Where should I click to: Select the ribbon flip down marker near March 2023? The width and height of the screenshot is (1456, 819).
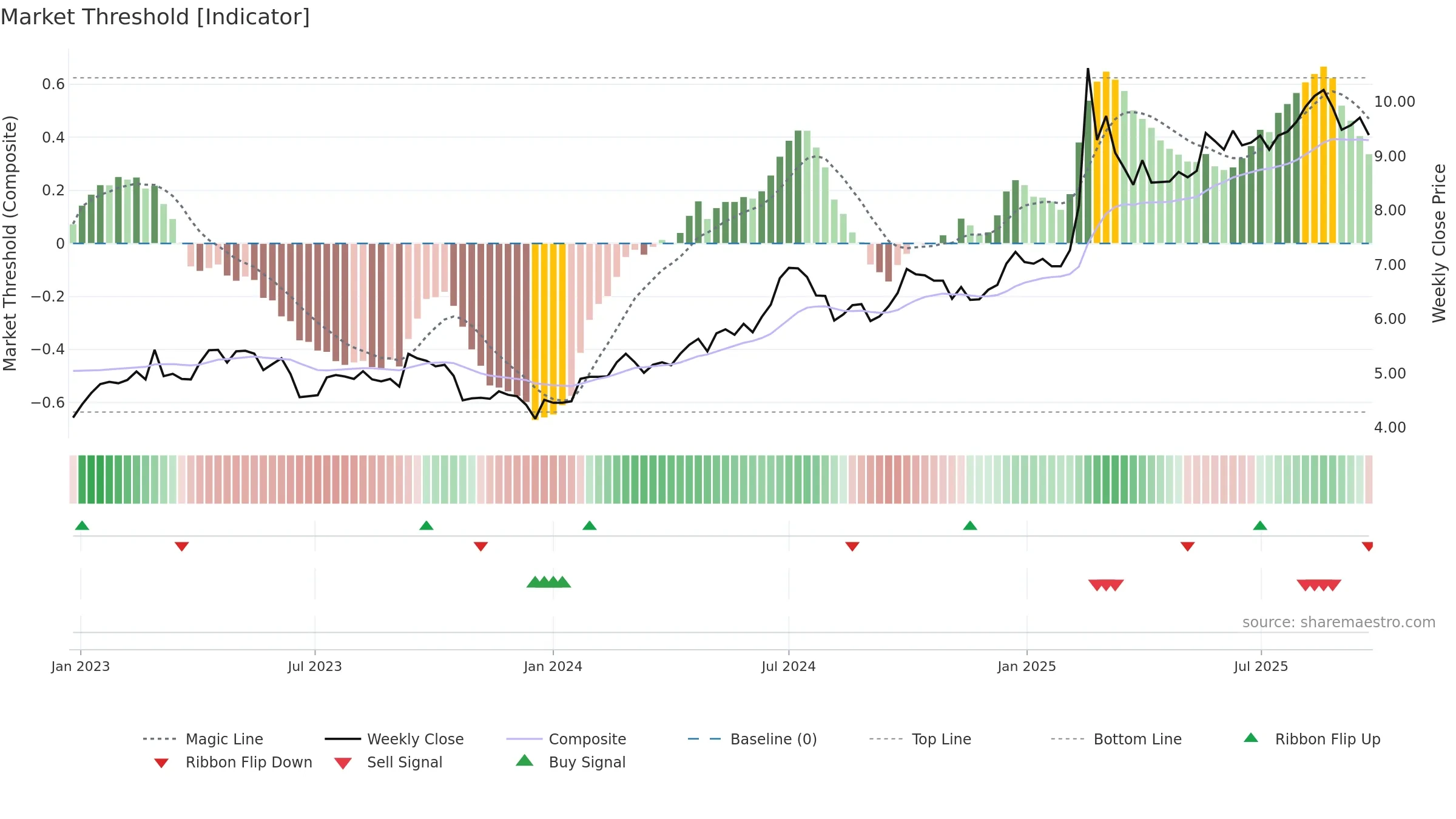click(181, 547)
